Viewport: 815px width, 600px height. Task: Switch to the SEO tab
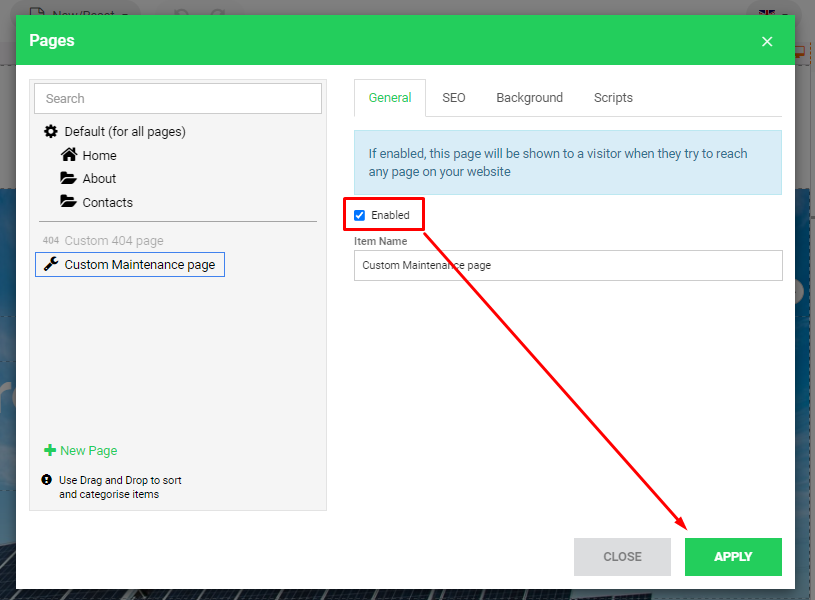pyautogui.click(x=454, y=98)
